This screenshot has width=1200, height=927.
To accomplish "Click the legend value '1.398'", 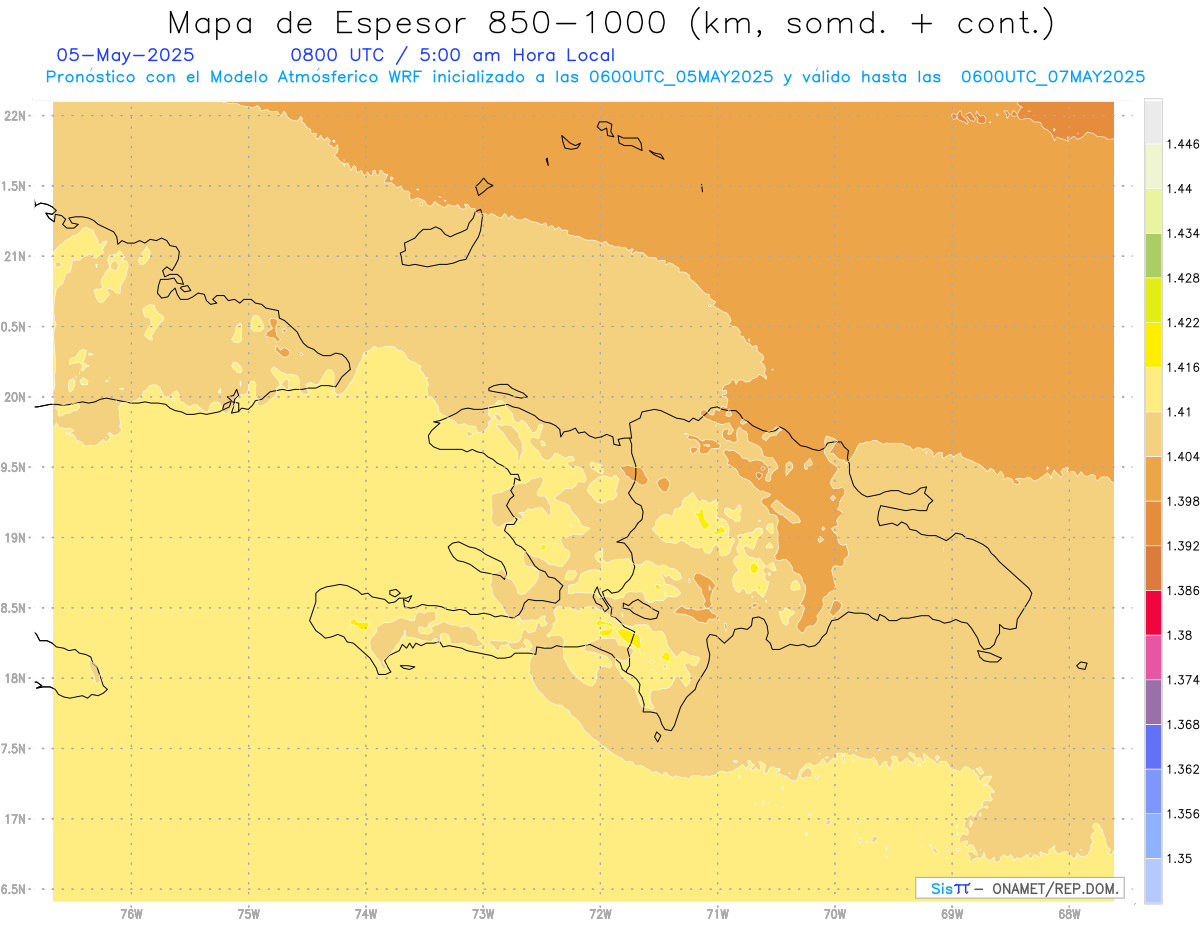I will [x=1182, y=501].
